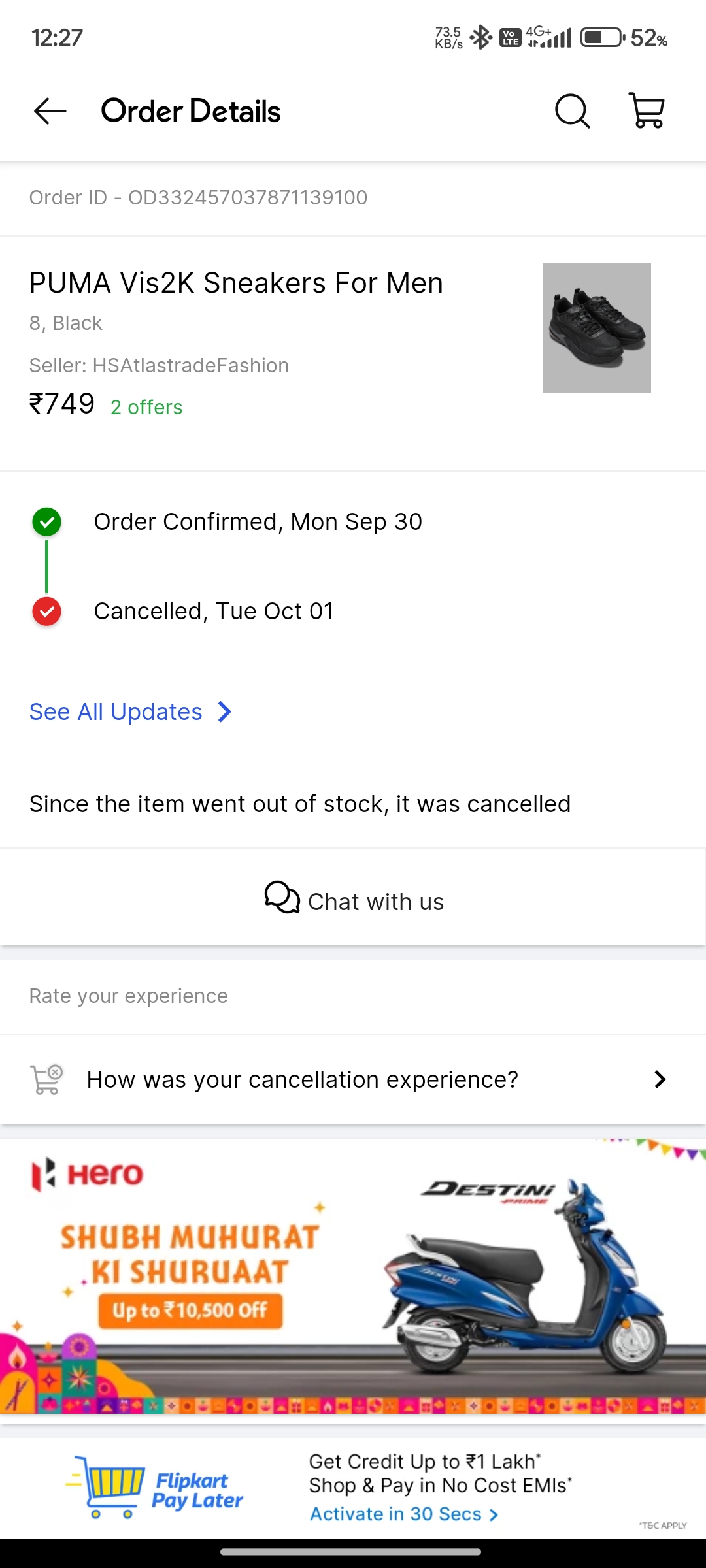Screen dimensions: 706x1568
Task: Open search with the magnifier icon
Action: click(x=572, y=111)
